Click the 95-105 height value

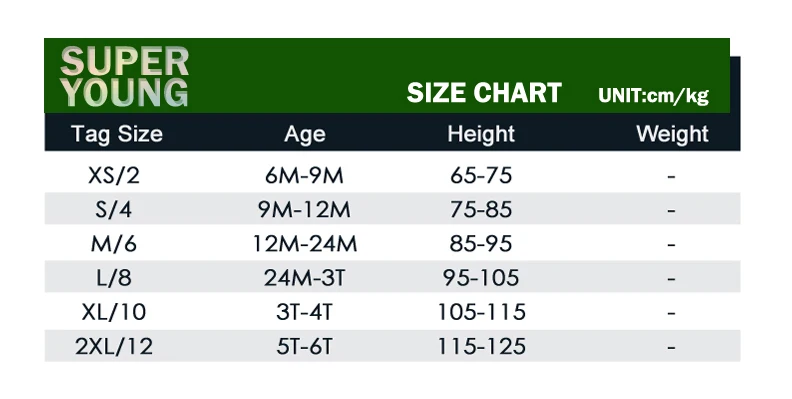481,278
